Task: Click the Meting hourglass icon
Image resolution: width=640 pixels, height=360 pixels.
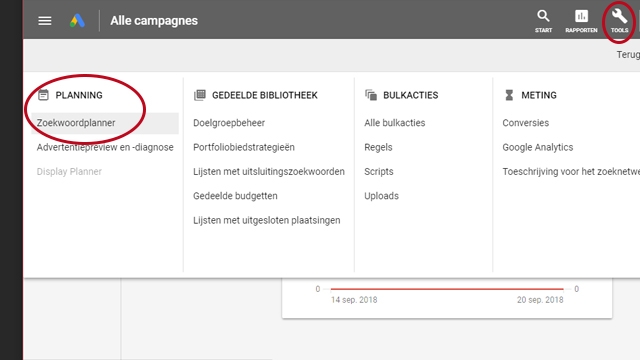Action: tap(509, 95)
